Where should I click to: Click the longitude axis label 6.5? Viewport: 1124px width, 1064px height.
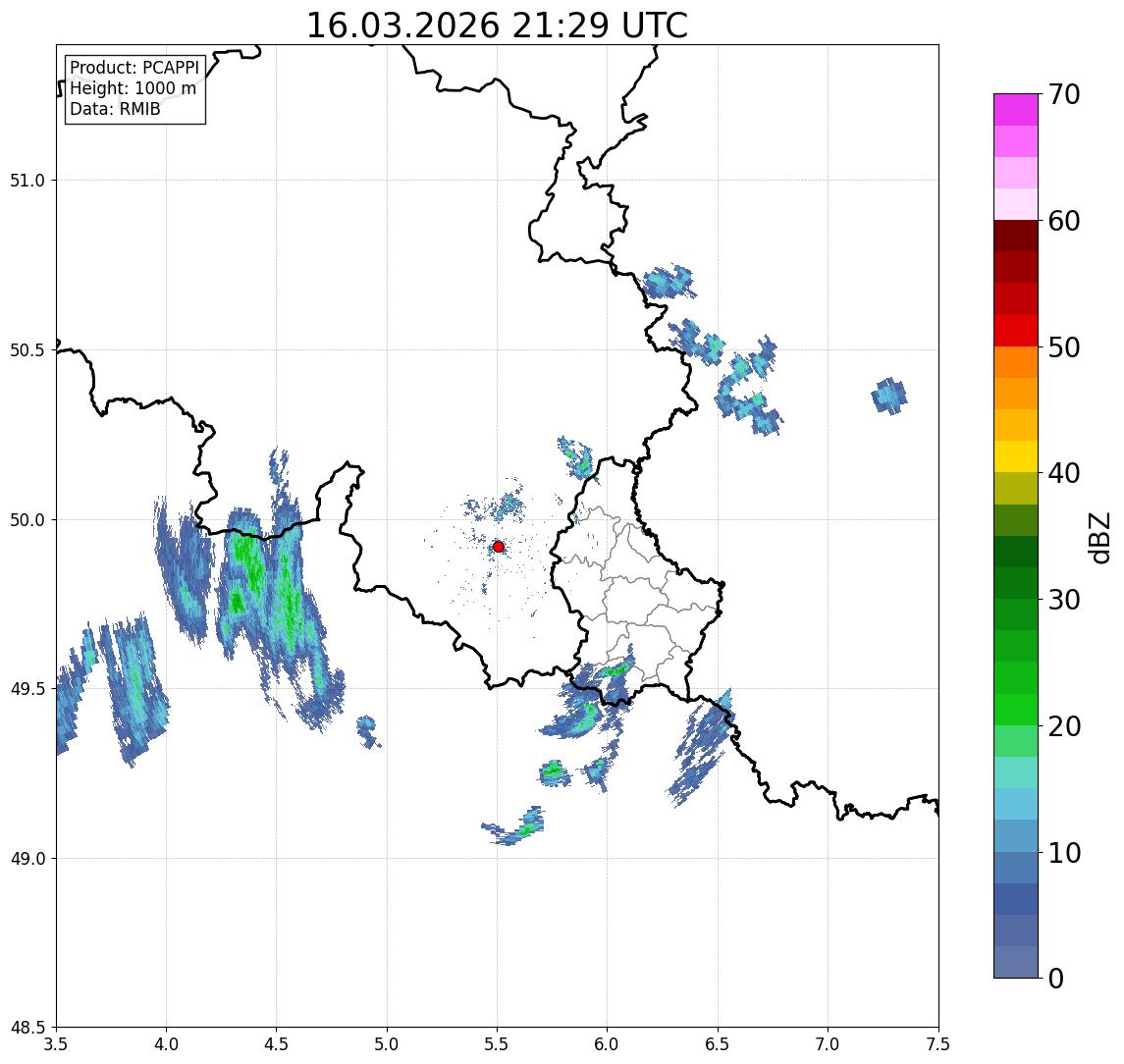(718, 1044)
